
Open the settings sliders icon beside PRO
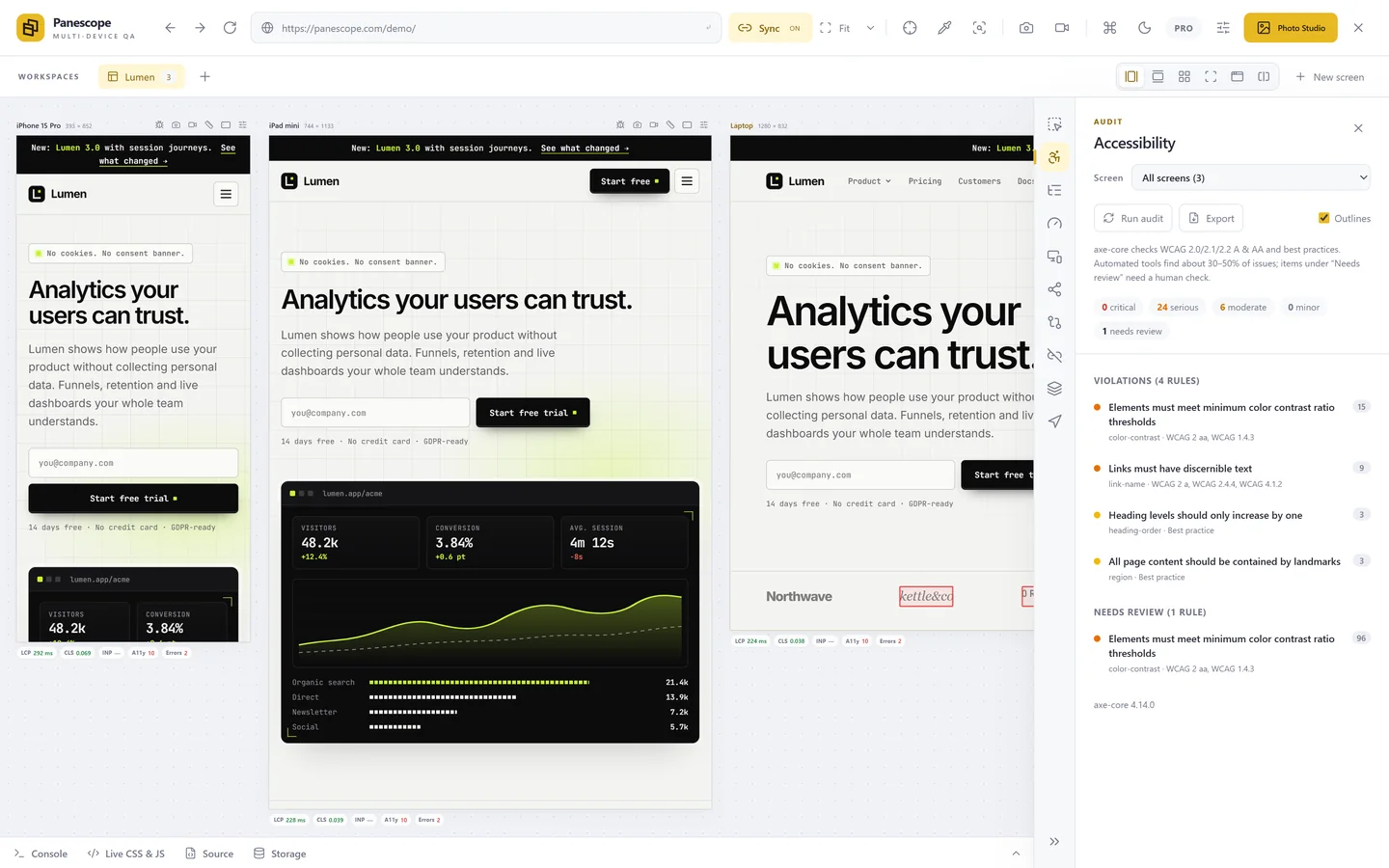click(x=1223, y=28)
